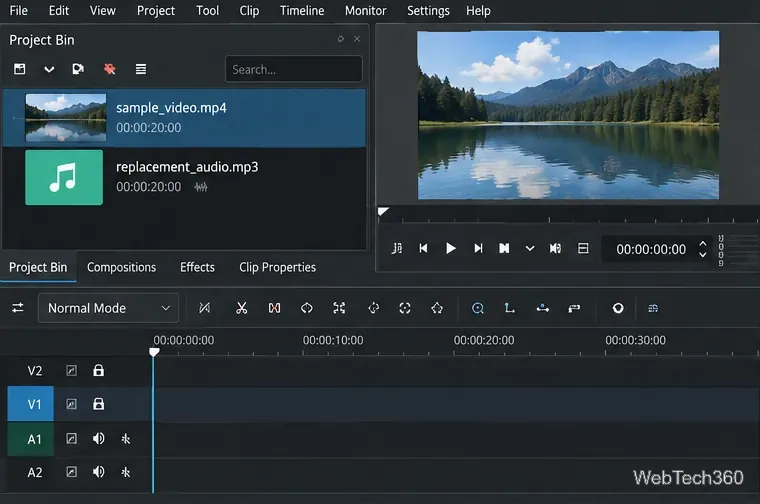Toggle the lock on track V2
This screenshot has height=504, width=760.
(x=98, y=371)
